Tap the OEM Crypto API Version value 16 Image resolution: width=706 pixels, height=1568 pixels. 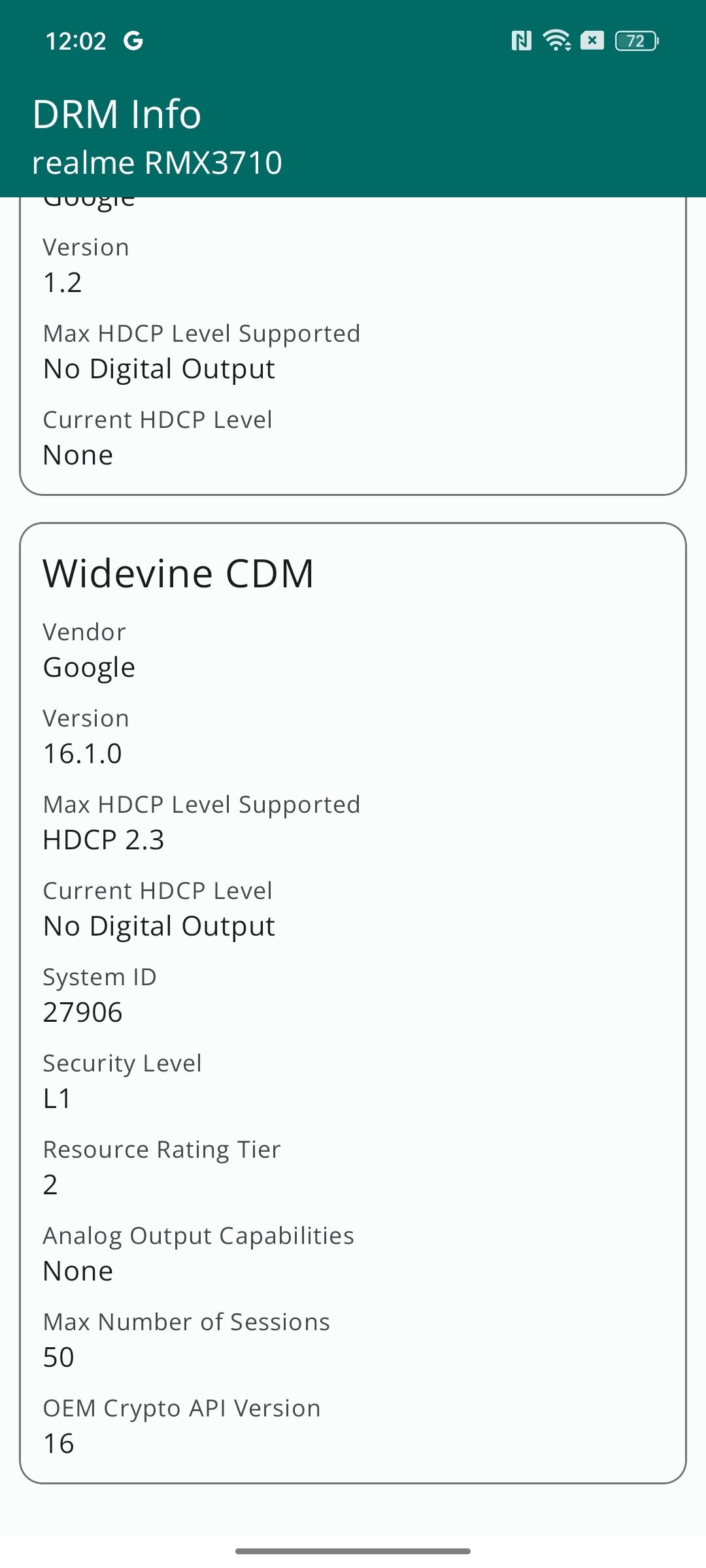click(59, 1443)
